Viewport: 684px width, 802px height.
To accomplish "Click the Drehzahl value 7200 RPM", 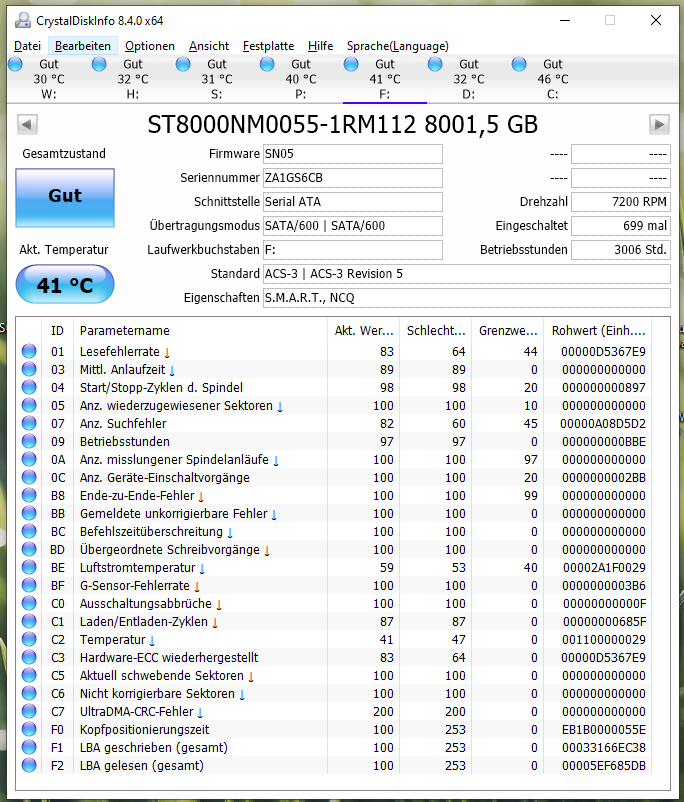I will (621, 202).
